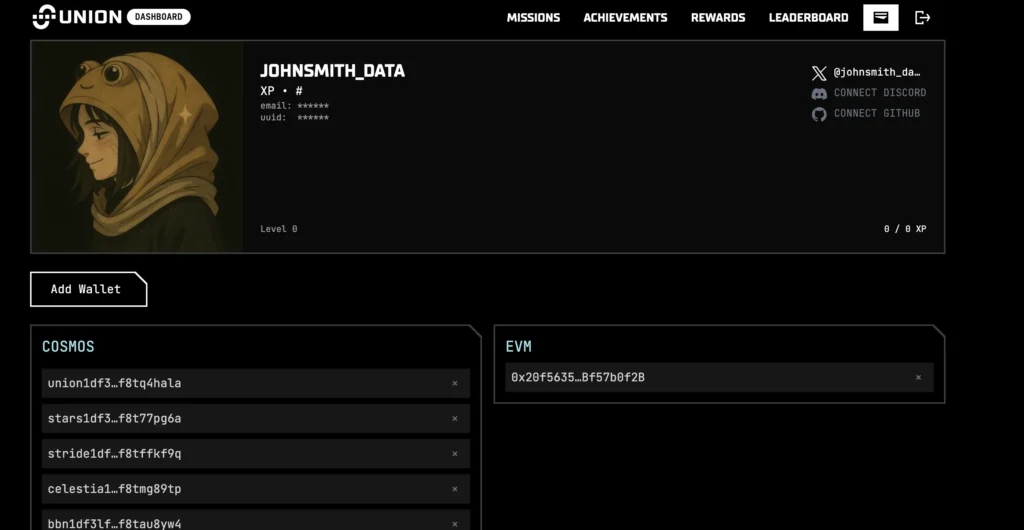Remove stars1df3…f8t77pg6a wallet
This screenshot has height=530, width=1024.
(x=455, y=418)
